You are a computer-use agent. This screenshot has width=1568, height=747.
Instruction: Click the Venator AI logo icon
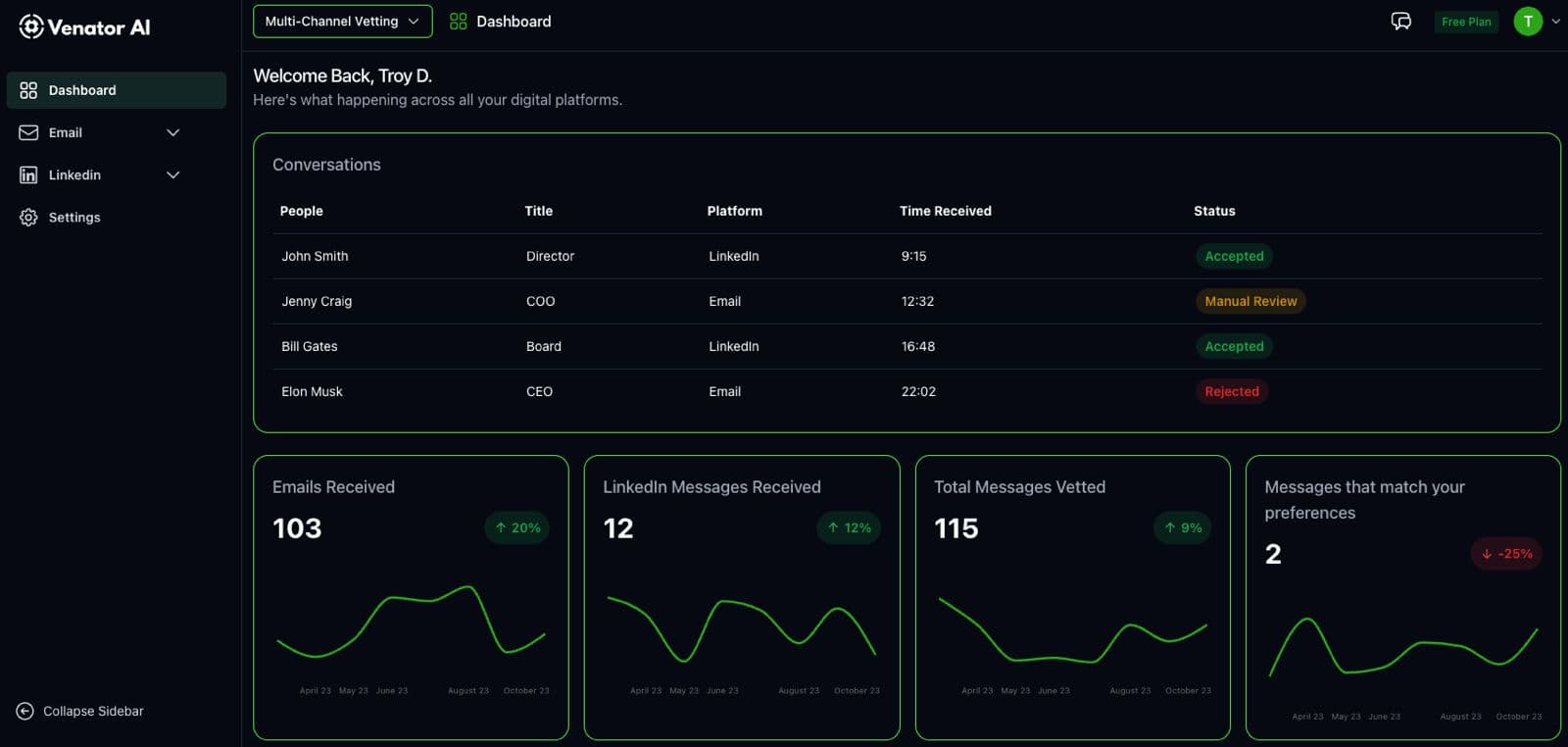point(31,26)
